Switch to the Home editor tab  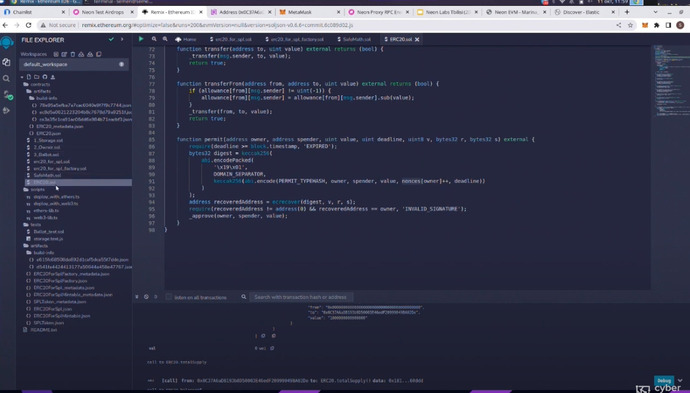[186, 40]
